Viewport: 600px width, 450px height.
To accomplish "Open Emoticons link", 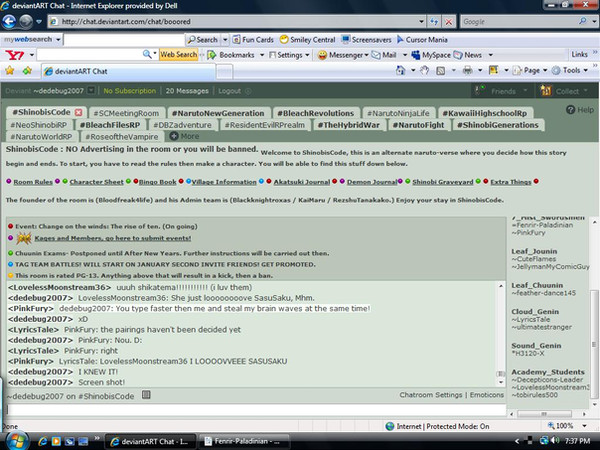I will 487,395.
